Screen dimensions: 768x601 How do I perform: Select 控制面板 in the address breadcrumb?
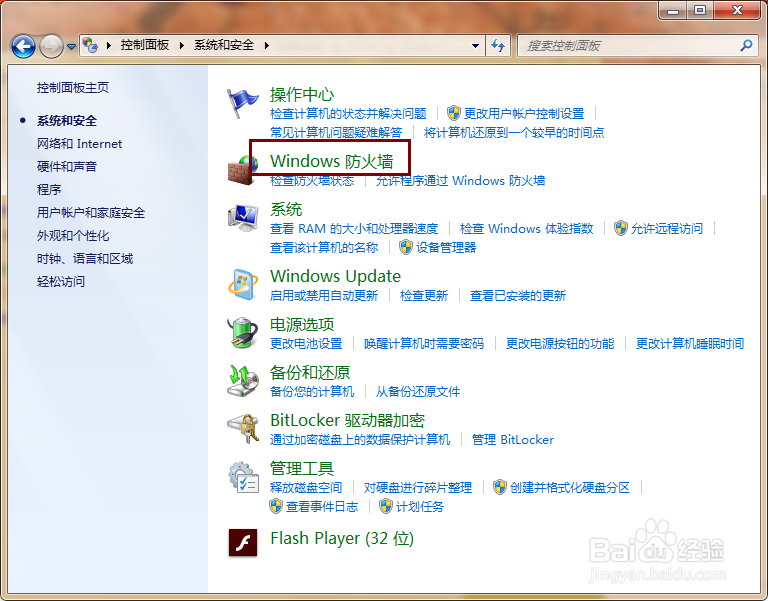tap(145, 46)
